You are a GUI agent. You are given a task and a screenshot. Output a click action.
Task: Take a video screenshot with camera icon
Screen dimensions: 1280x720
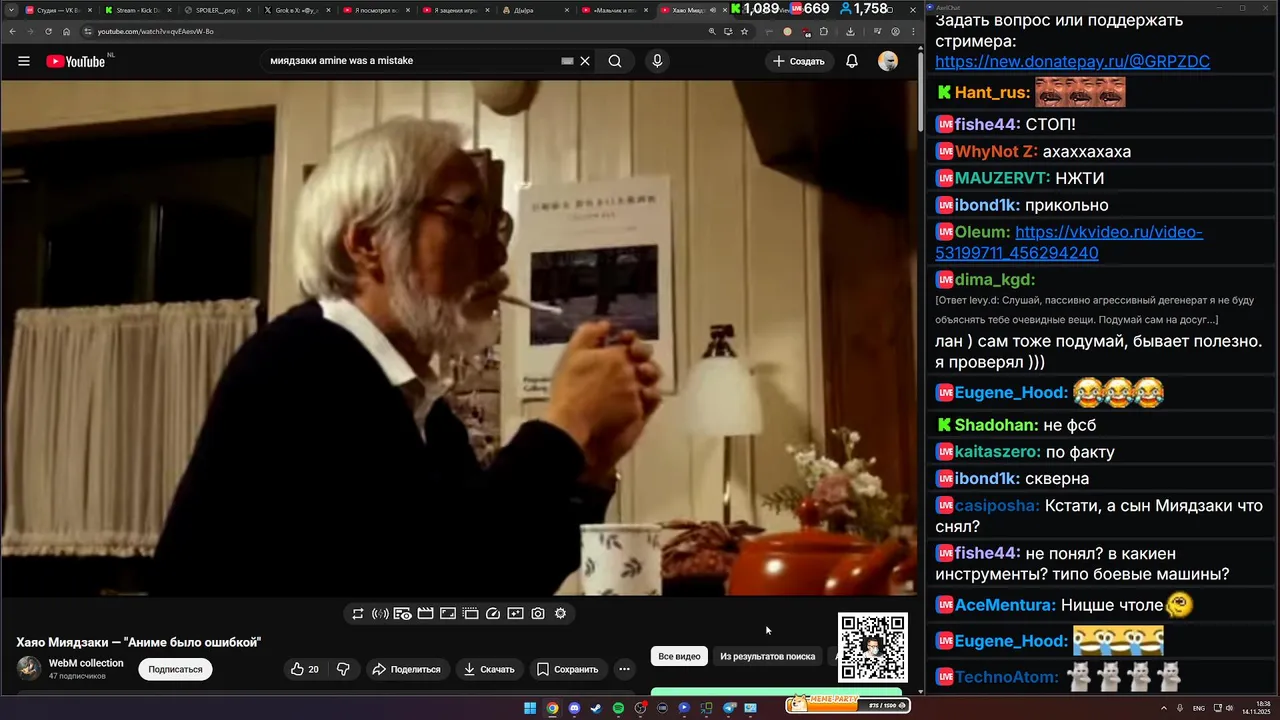(x=538, y=613)
